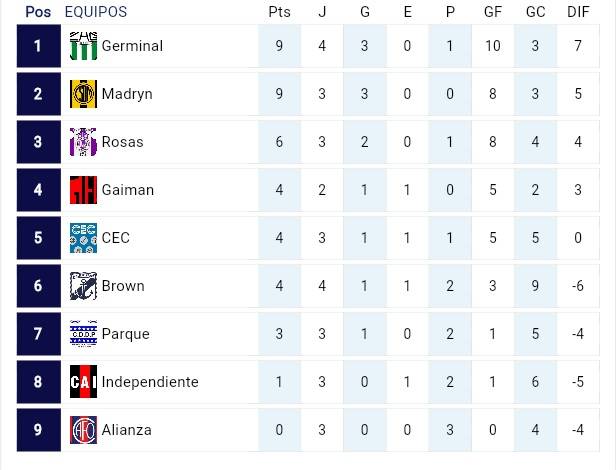The image size is (616, 470).
Task: Sort by the DIF column header
Action: pos(578,12)
